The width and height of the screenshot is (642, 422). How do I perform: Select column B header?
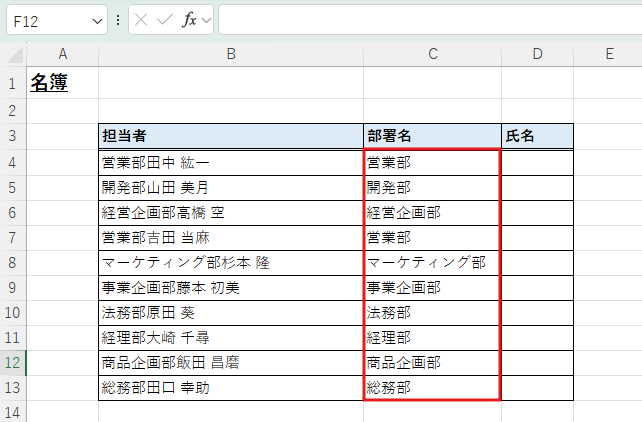pyautogui.click(x=231, y=54)
